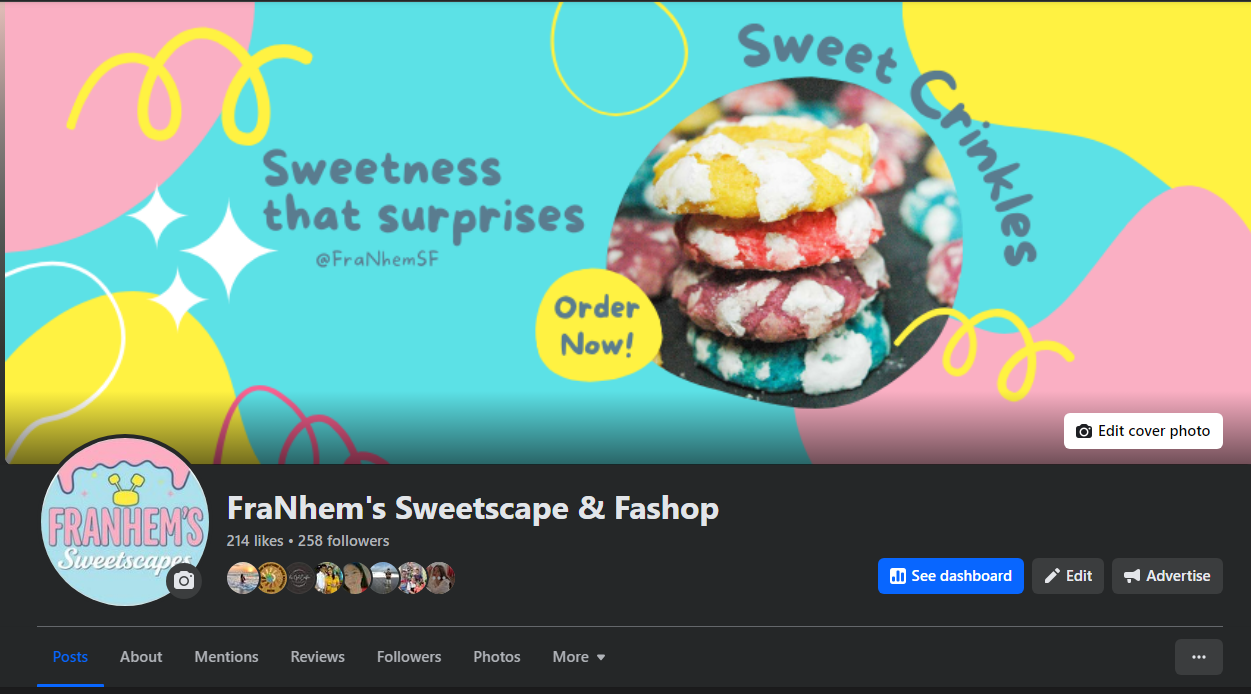
Task: Open the Mentions tab
Action: pos(226,657)
